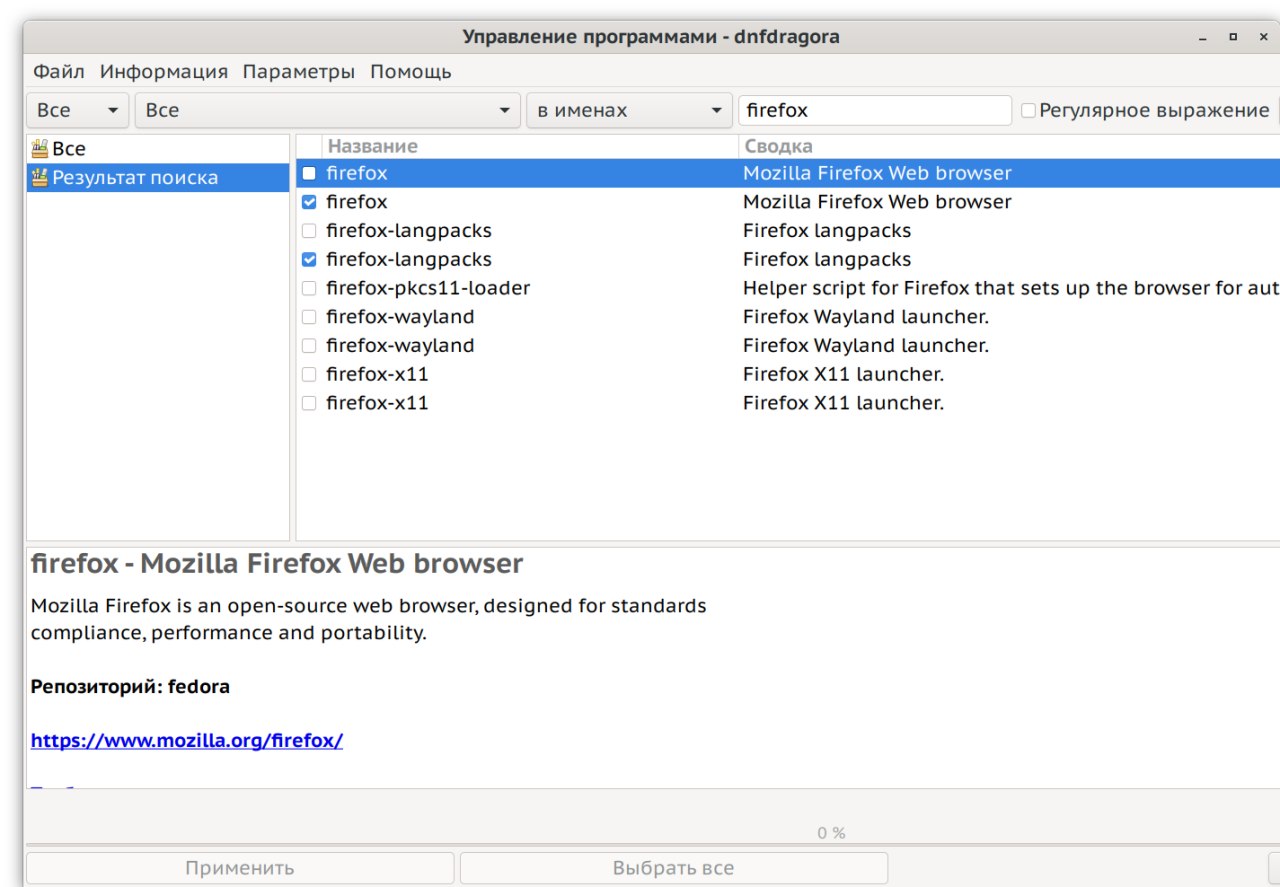Click the icon beside 'Результат поиска'
This screenshot has height=887, width=1280.
pos(40,178)
